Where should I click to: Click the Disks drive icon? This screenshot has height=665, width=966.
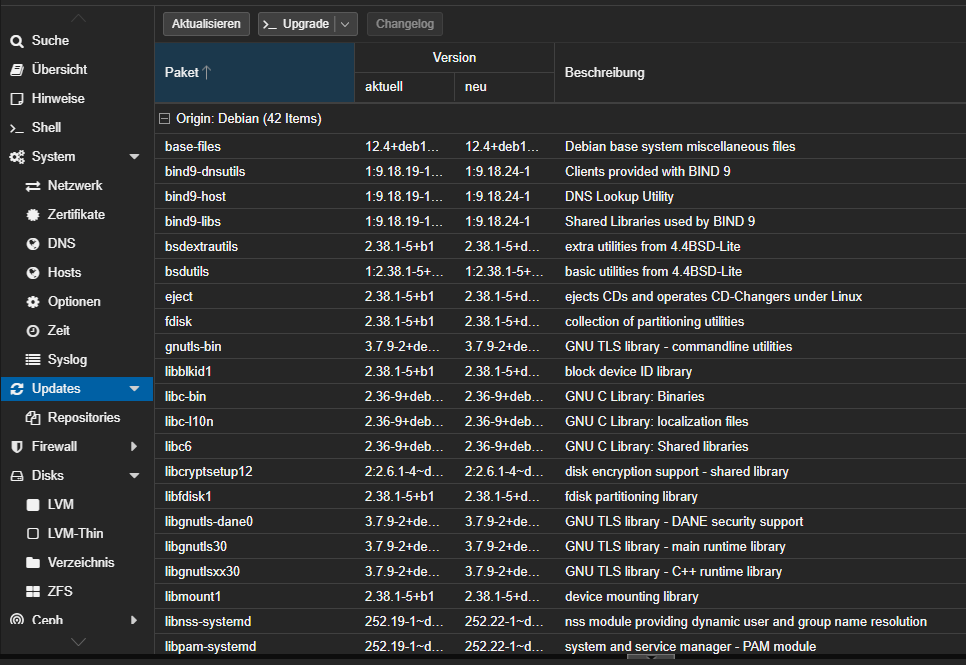(x=17, y=476)
